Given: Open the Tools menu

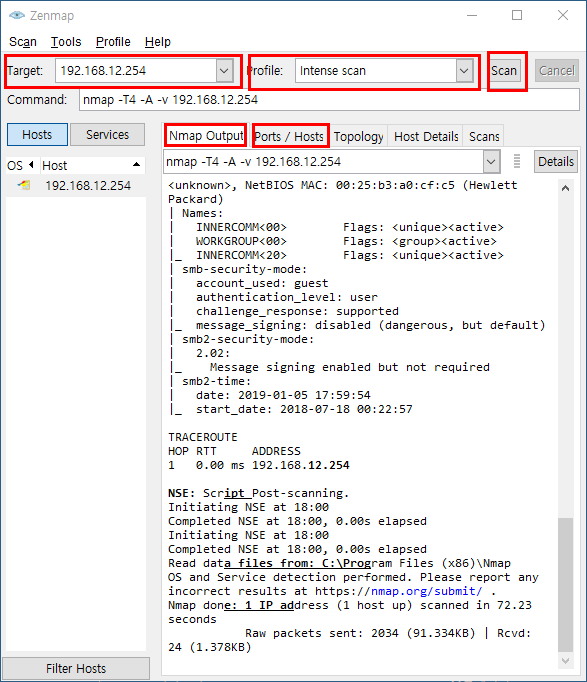Looking at the screenshot, I should (66, 42).
